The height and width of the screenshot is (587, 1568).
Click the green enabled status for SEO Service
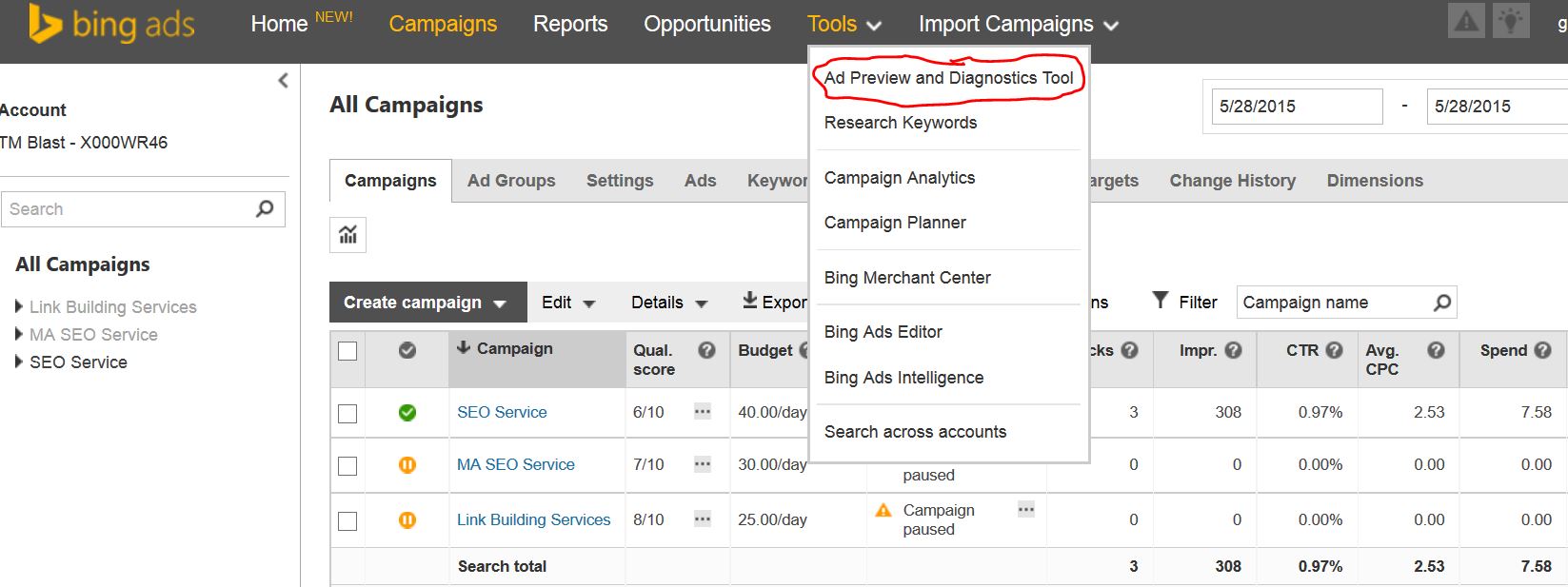[407, 412]
